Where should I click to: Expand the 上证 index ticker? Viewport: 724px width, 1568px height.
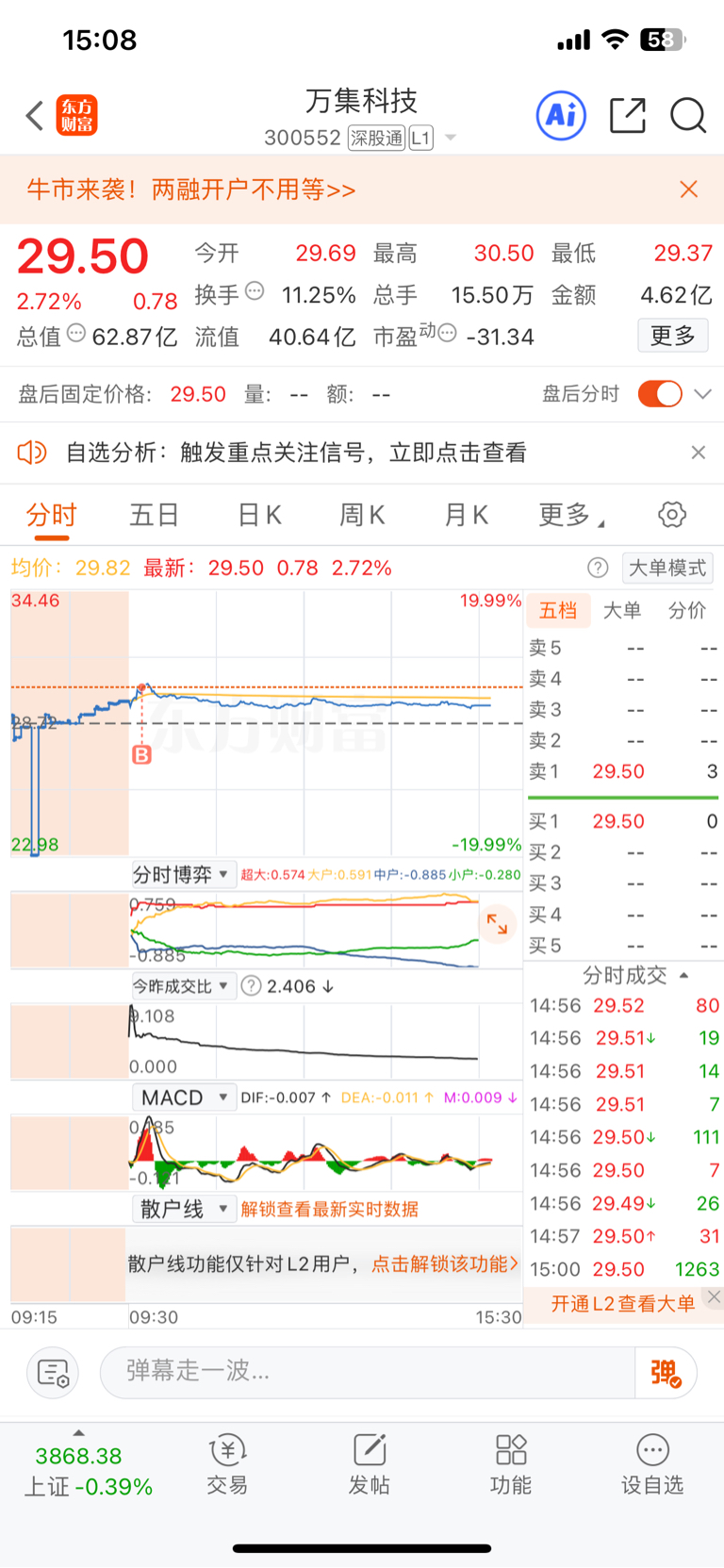pyautogui.click(x=87, y=1471)
